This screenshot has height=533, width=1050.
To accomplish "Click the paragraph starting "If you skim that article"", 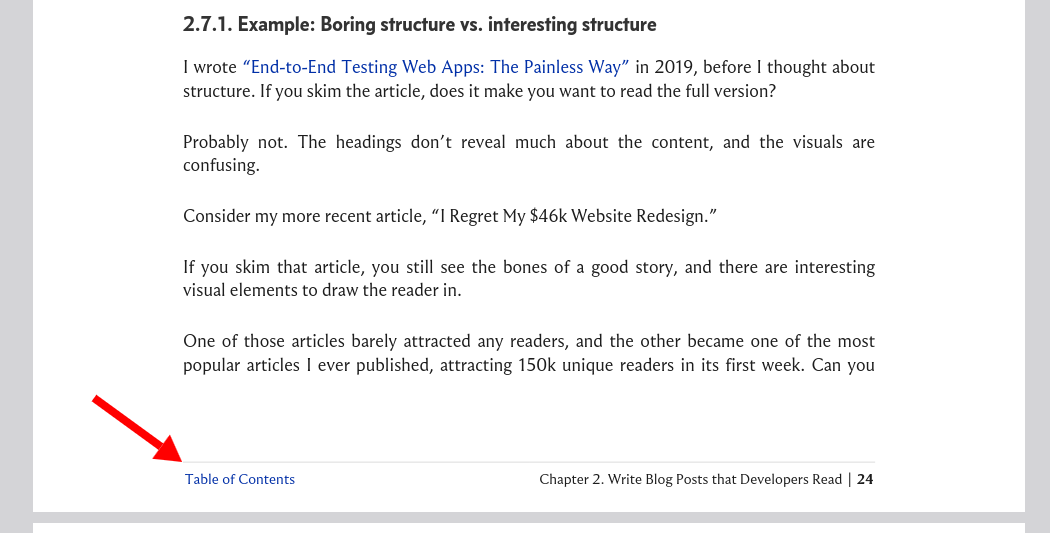I will point(529,279).
